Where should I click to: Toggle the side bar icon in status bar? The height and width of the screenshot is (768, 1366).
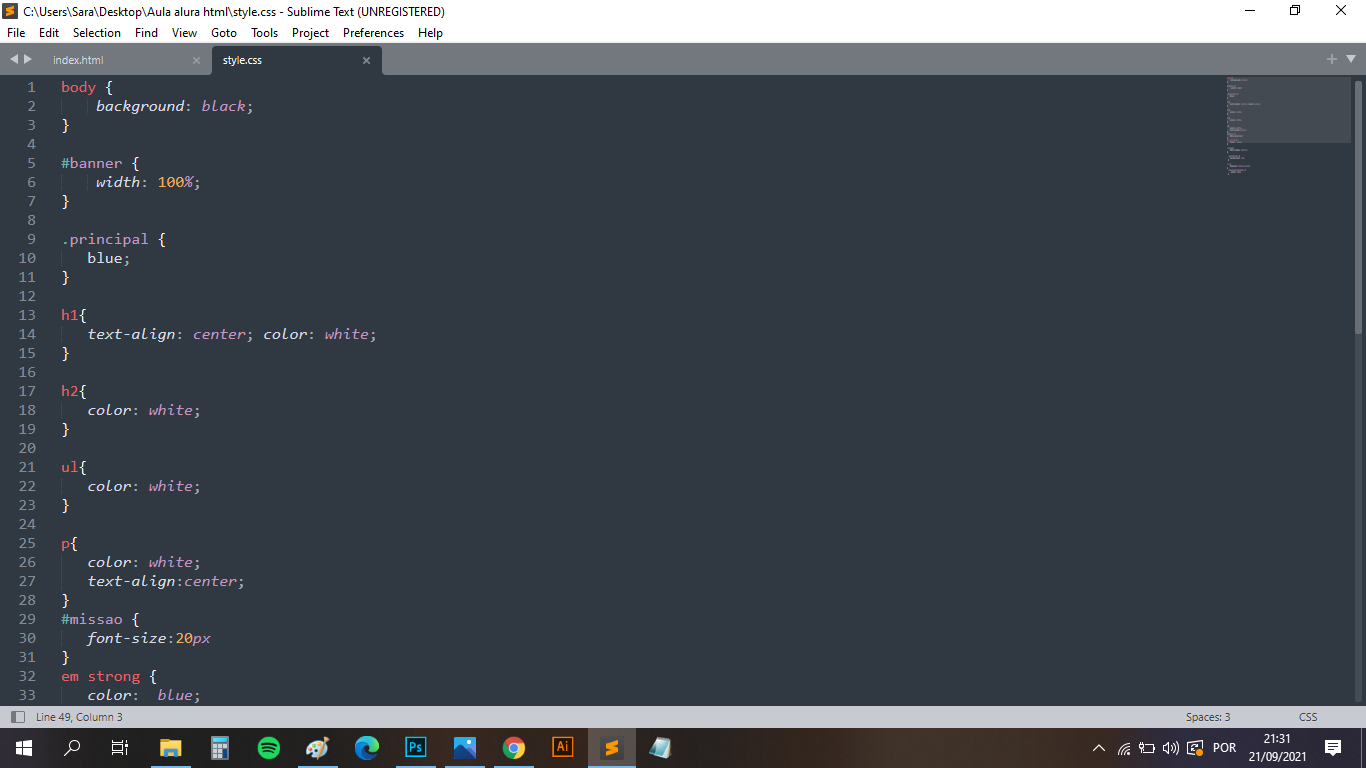click(18, 717)
